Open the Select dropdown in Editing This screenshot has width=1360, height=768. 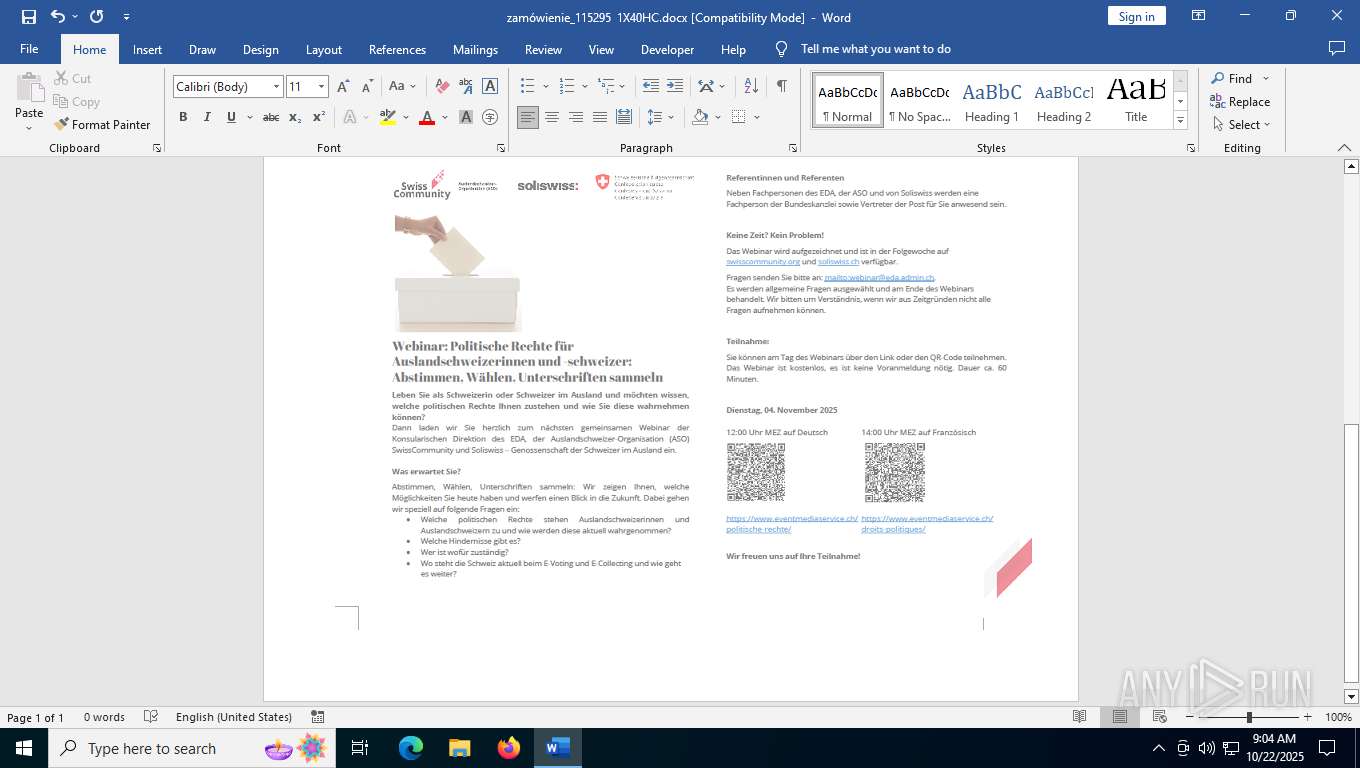(1240, 125)
